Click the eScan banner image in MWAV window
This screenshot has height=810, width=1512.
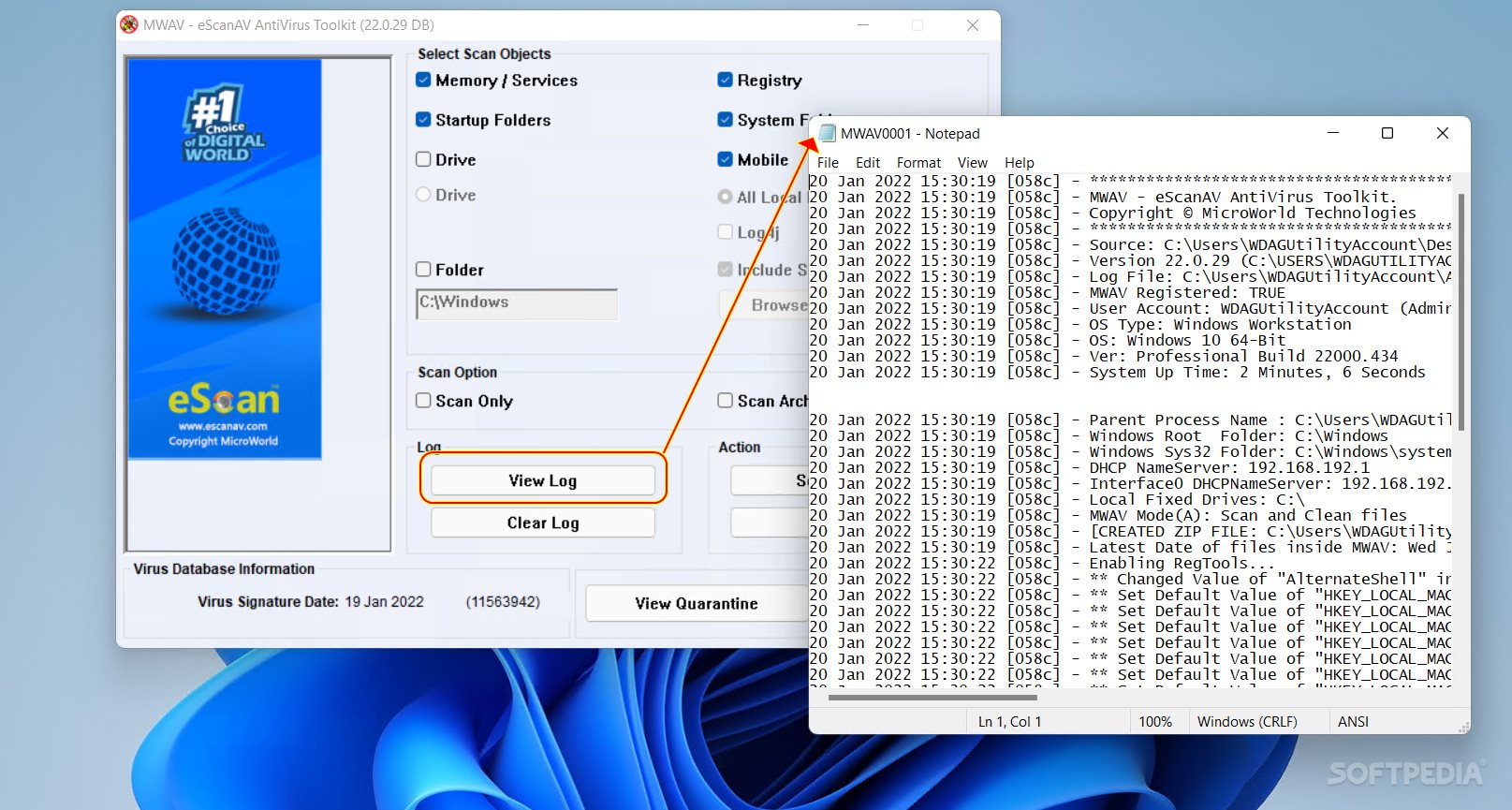(x=225, y=259)
